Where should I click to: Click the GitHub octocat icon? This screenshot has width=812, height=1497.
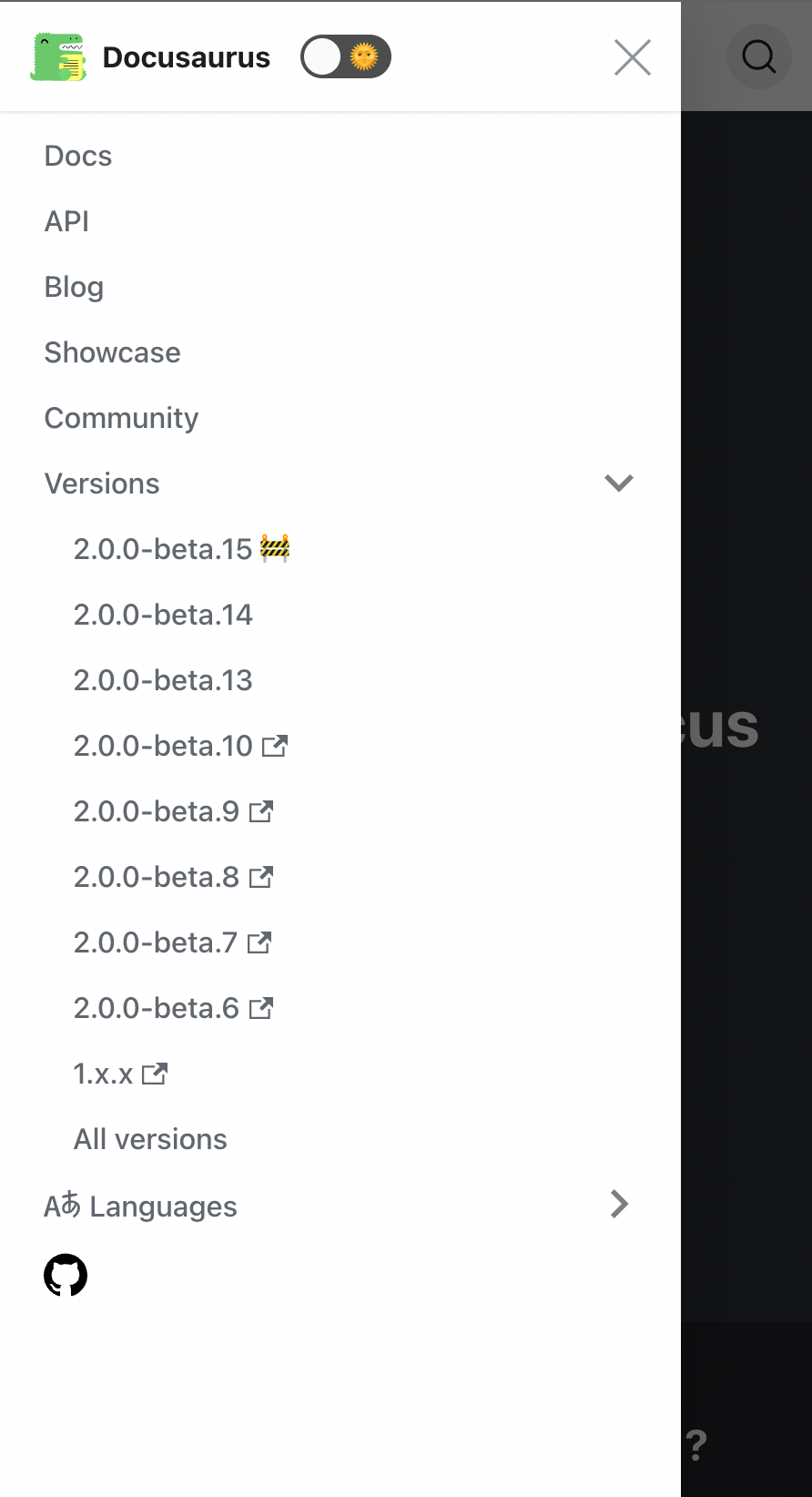[65, 1275]
